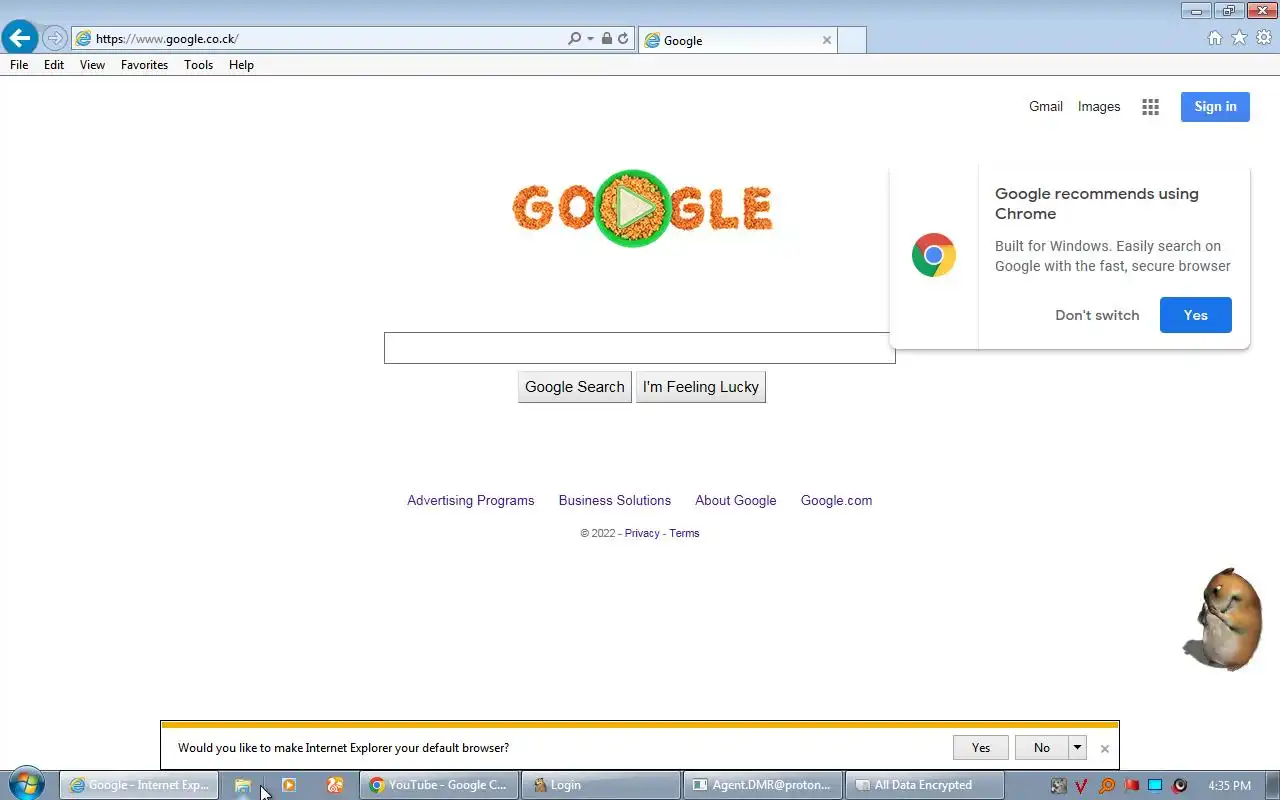This screenshot has width=1280, height=800.
Task: View the security lock icon in the address bar
Action: pos(607,39)
